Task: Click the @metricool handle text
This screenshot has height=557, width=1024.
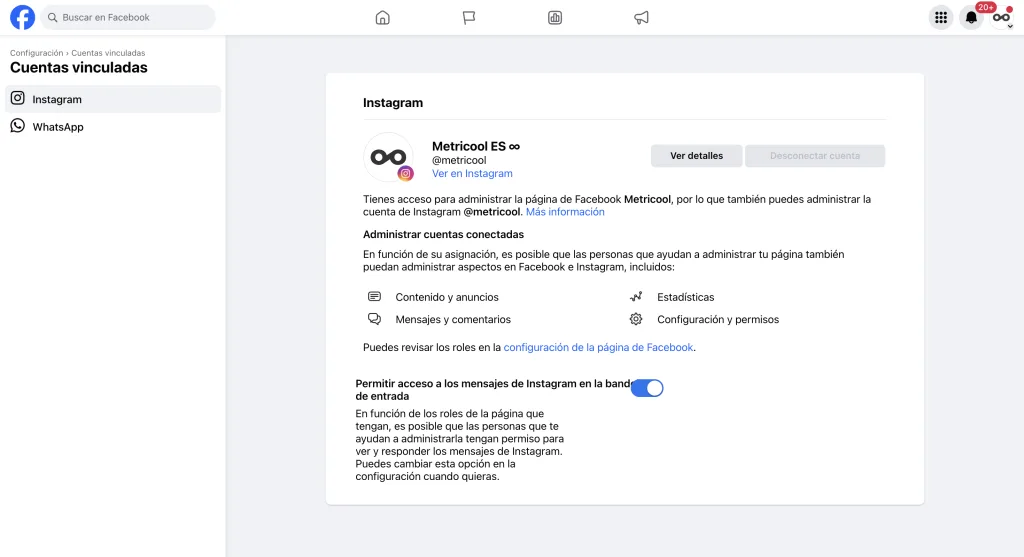Action: 459,161
